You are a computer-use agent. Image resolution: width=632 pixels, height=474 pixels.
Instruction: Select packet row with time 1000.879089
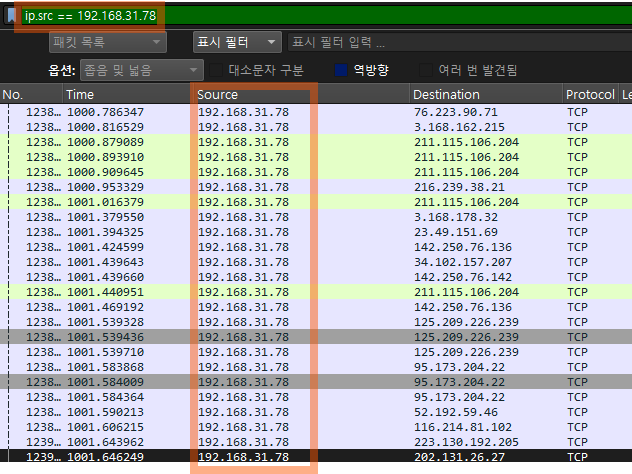click(316, 142)
